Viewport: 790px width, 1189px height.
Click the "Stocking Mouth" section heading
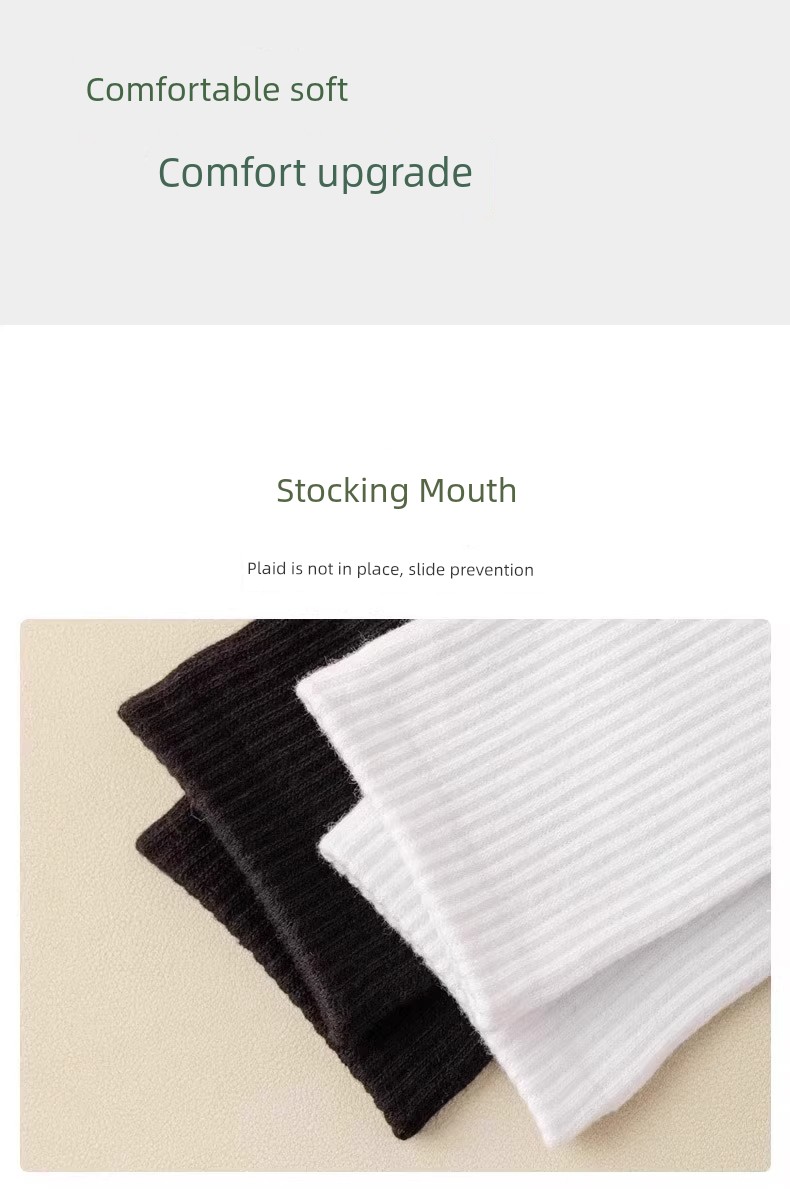click(396, 490)
